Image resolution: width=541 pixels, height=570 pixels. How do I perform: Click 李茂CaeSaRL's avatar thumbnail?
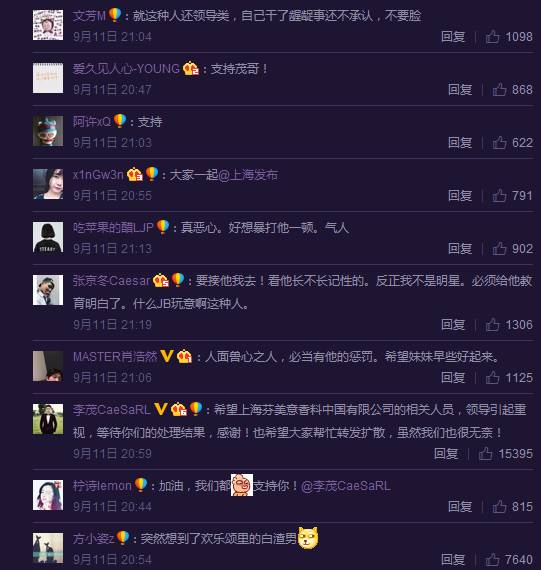pyautogui.click(x=48, y=419)
